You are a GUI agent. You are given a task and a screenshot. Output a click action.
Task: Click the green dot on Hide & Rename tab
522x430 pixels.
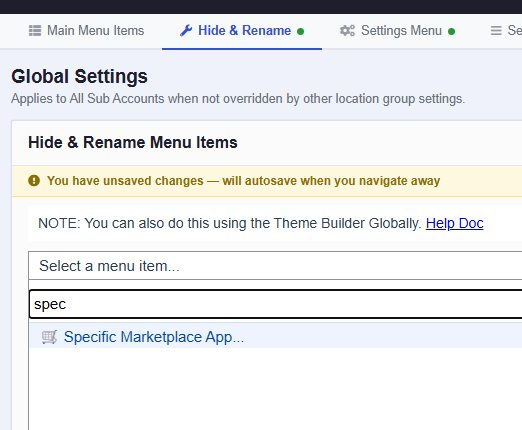coord(300,31)
